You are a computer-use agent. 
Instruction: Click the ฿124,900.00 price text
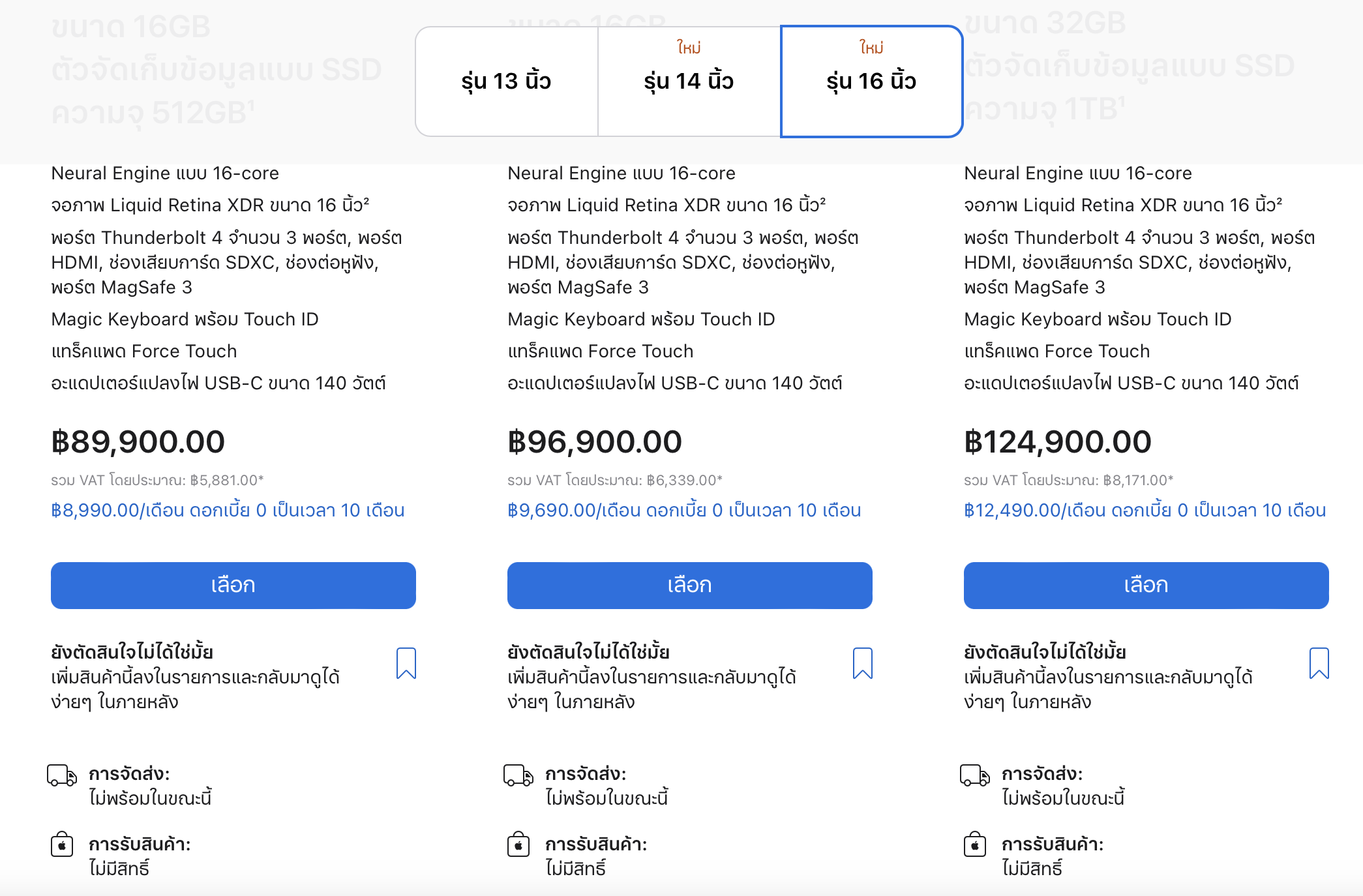tap(1057, 442)
